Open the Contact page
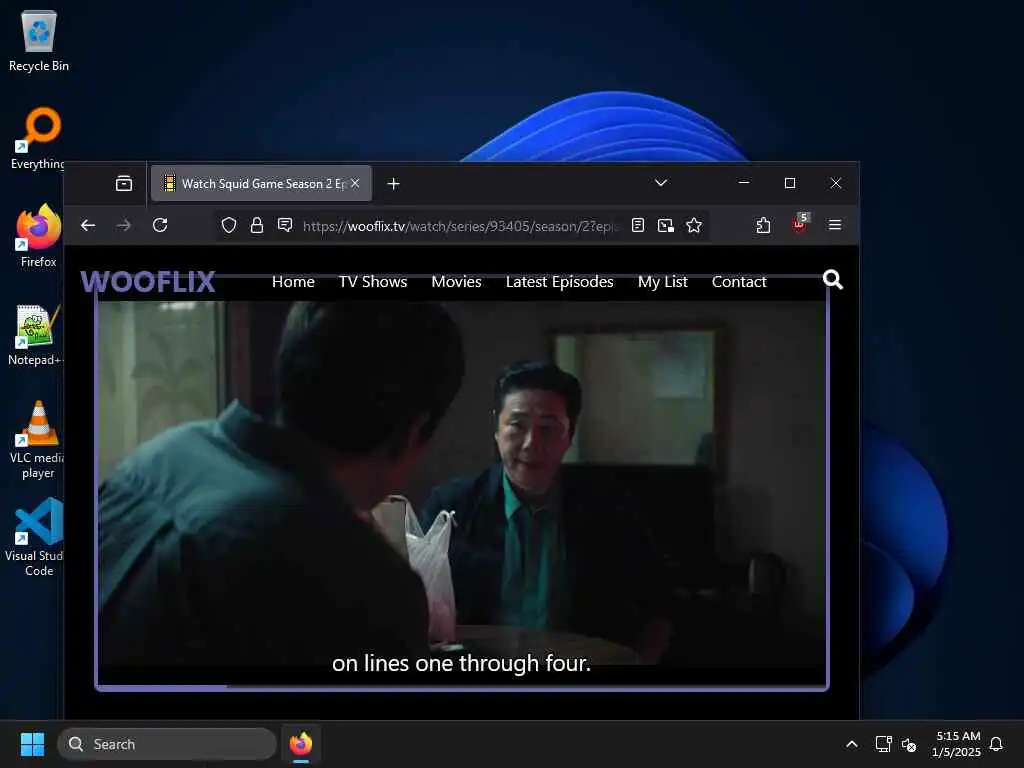The width and height of the screenshot is (1024, 768). pyautogui.click(x=739, y=281)
